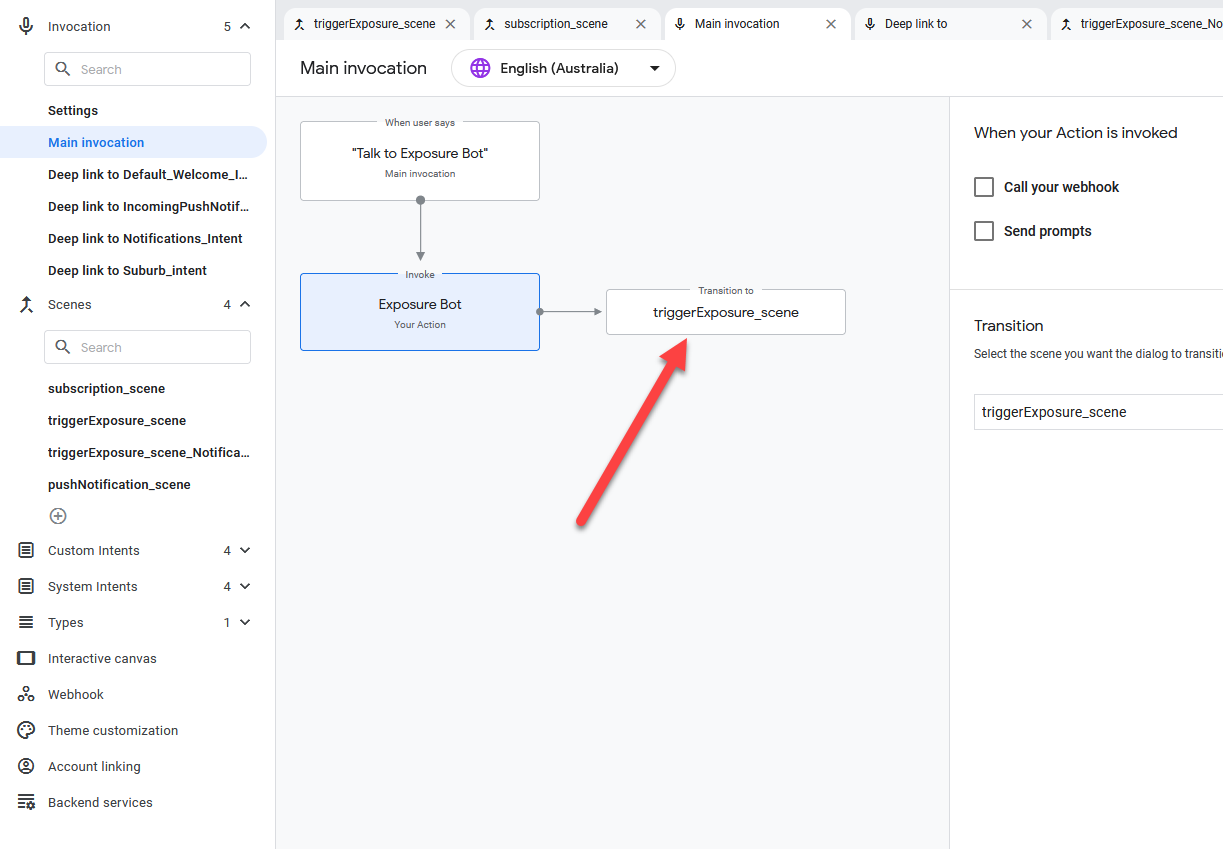The image size is (1223, 849).
Task: Select pushNotification_scene in Scenes list
Action: [119, 484]
